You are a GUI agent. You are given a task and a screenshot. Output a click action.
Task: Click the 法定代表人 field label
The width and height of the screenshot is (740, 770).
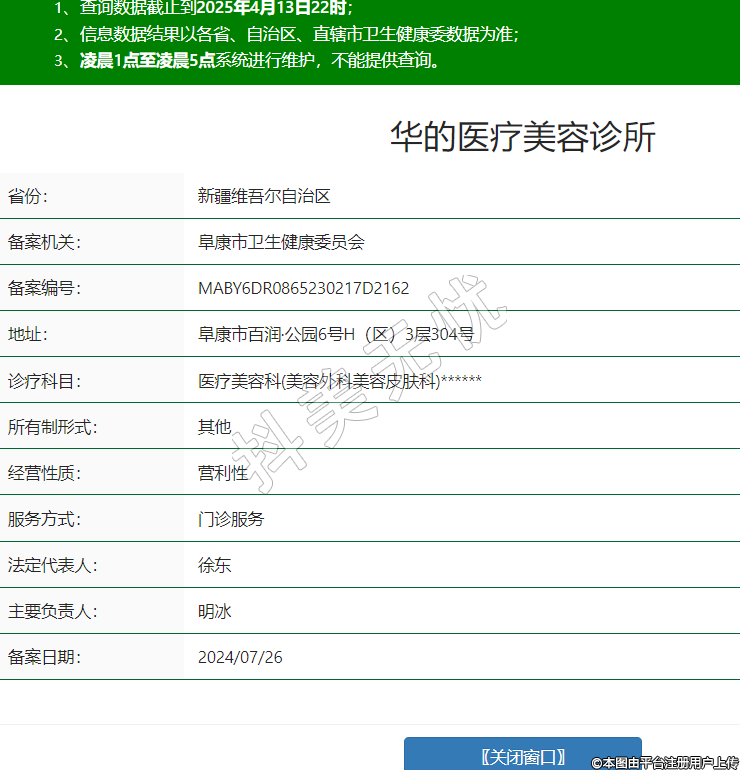point(52,565)
